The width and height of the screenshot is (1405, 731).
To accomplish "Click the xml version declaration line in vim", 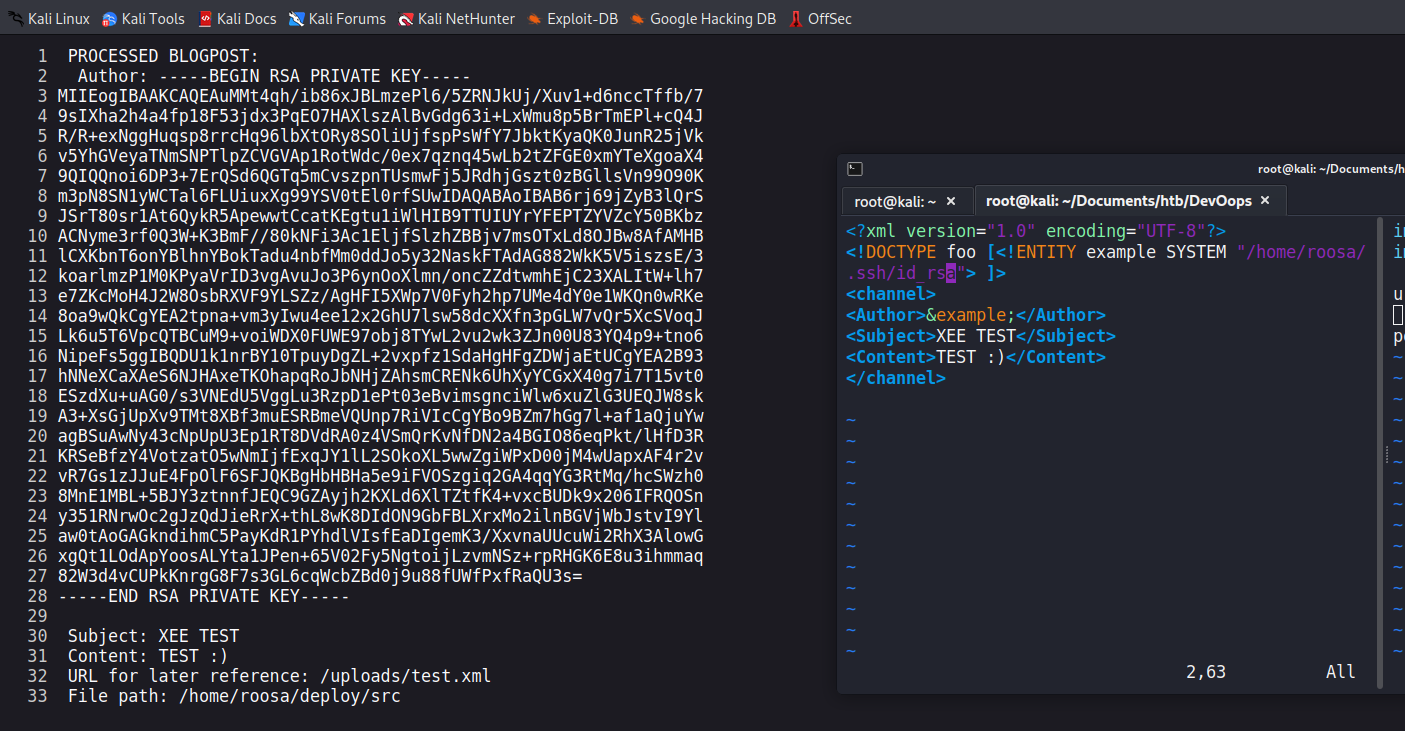I will click(1036, 231).
